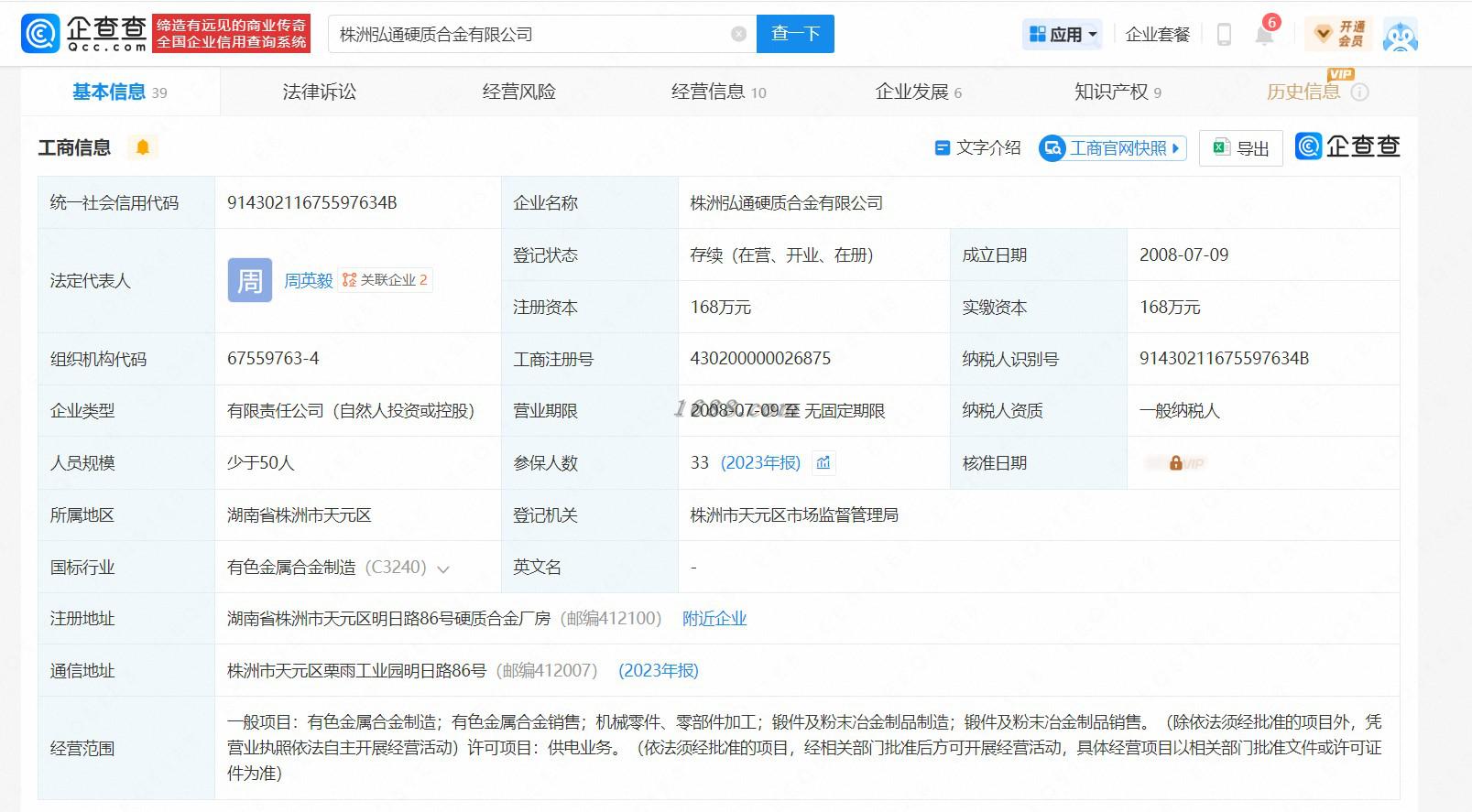Open legal representative 周英毅 link
Image resolution: width=1472 pixels, height=812 pixels.
[309, 280]
